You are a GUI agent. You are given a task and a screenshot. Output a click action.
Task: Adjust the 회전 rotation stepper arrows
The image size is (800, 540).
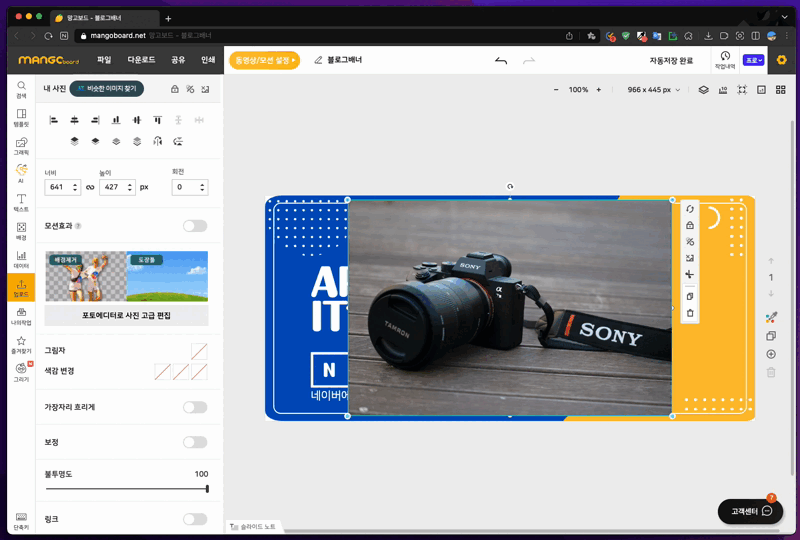click(x=203, y=187)
